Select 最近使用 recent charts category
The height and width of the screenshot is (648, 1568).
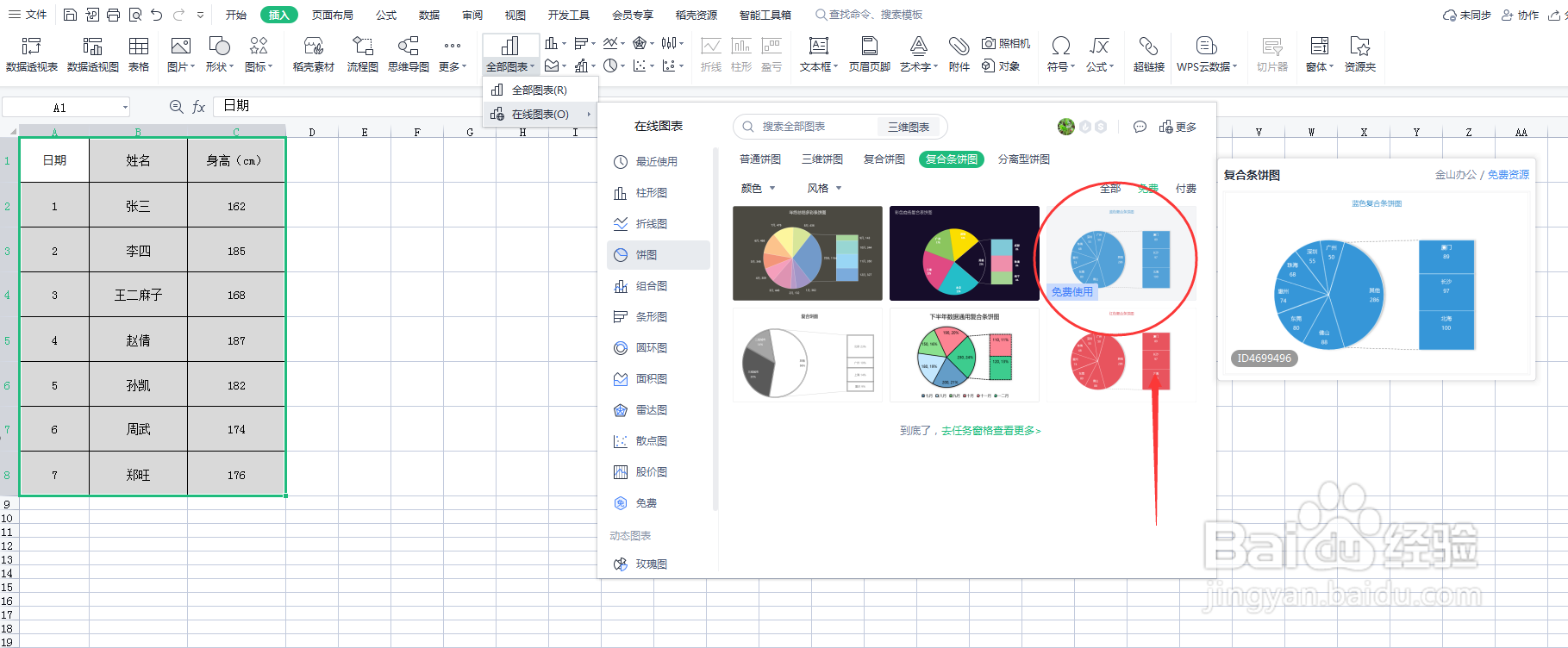pyautogui.click(x=659, y=161)
